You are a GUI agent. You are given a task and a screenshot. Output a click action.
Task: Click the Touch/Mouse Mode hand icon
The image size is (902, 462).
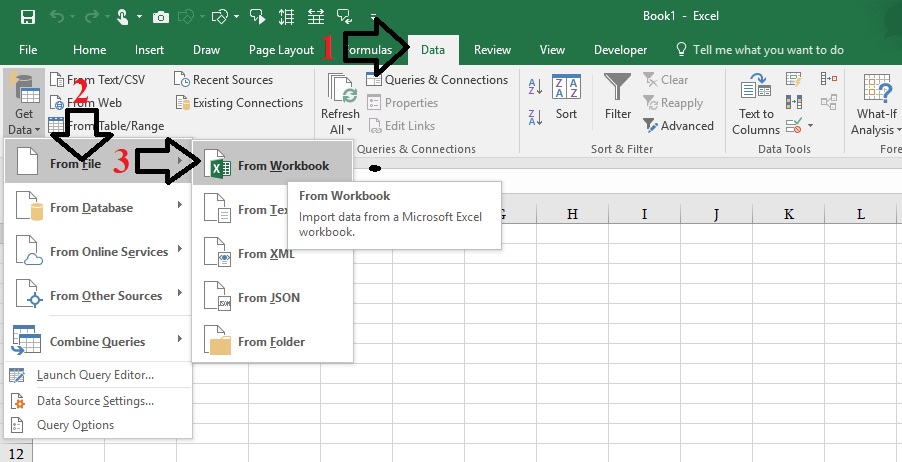click(123, 17)
